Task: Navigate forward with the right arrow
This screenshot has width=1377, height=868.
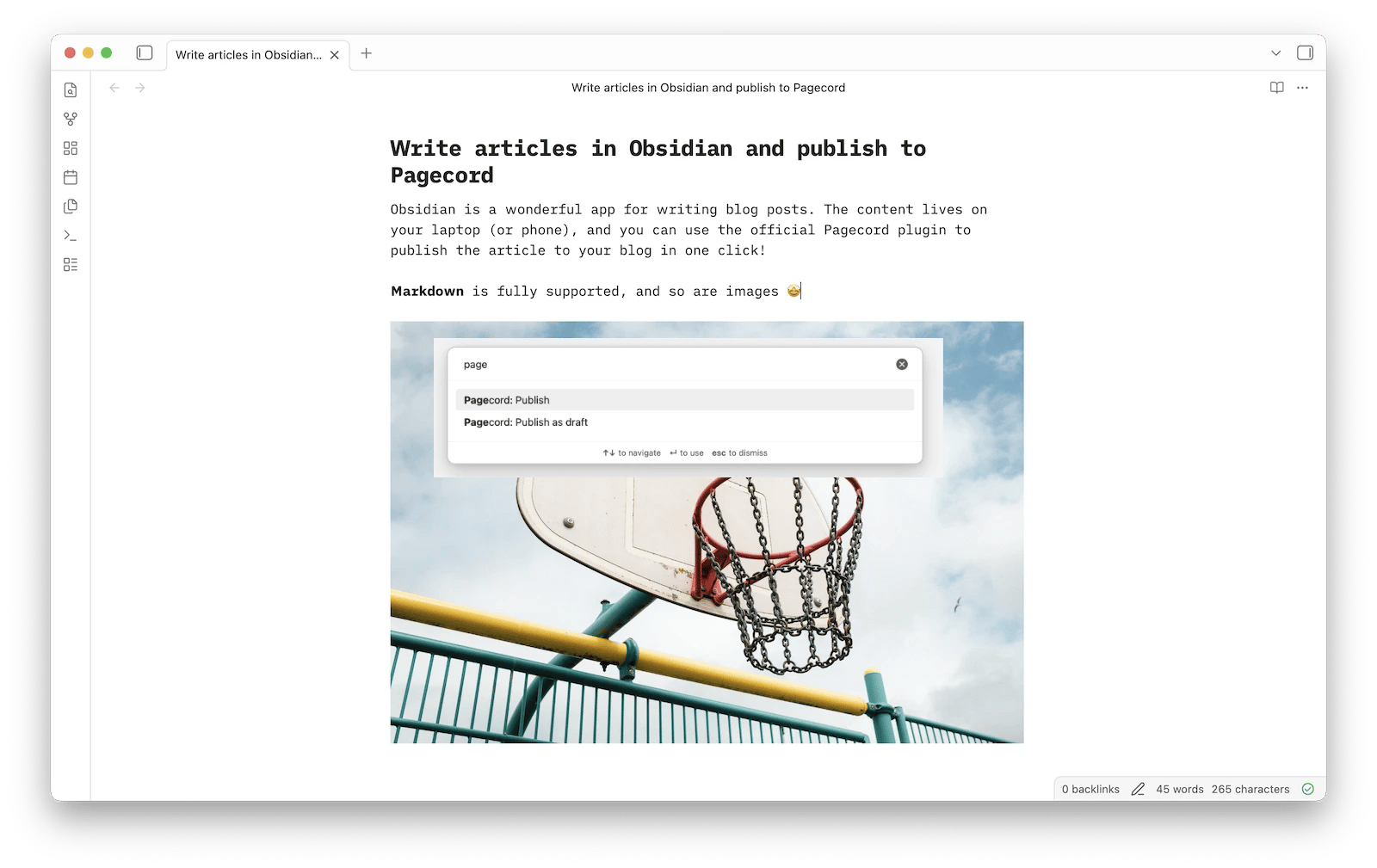Action: (140, 88)
